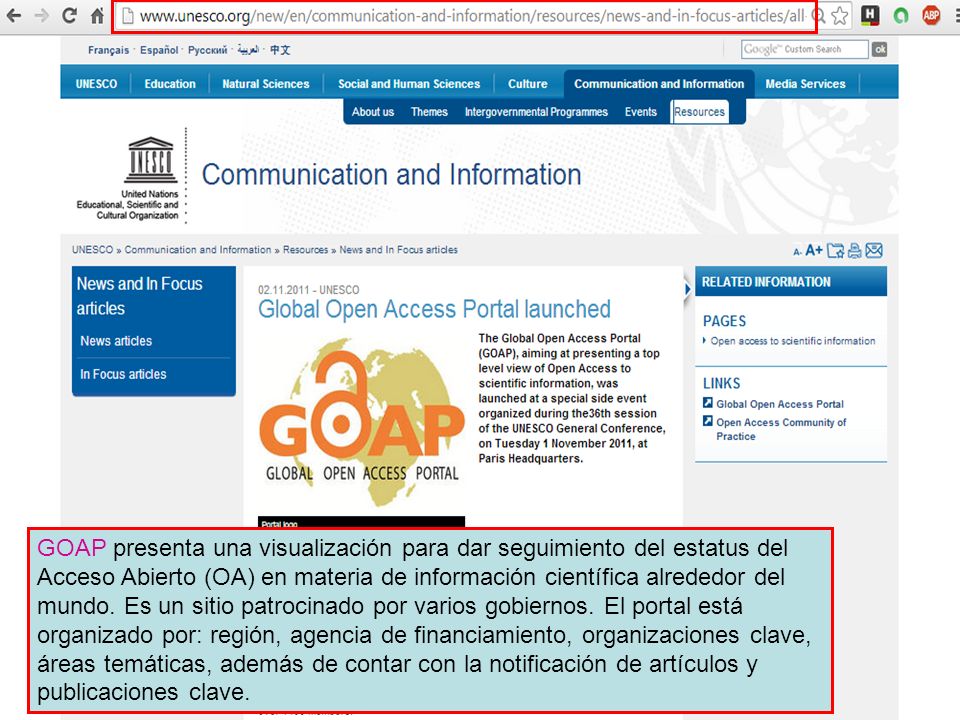Go to browser home page icon
Image resolution: width=960 pixels, height=720 pixels.
pos(97,15)
